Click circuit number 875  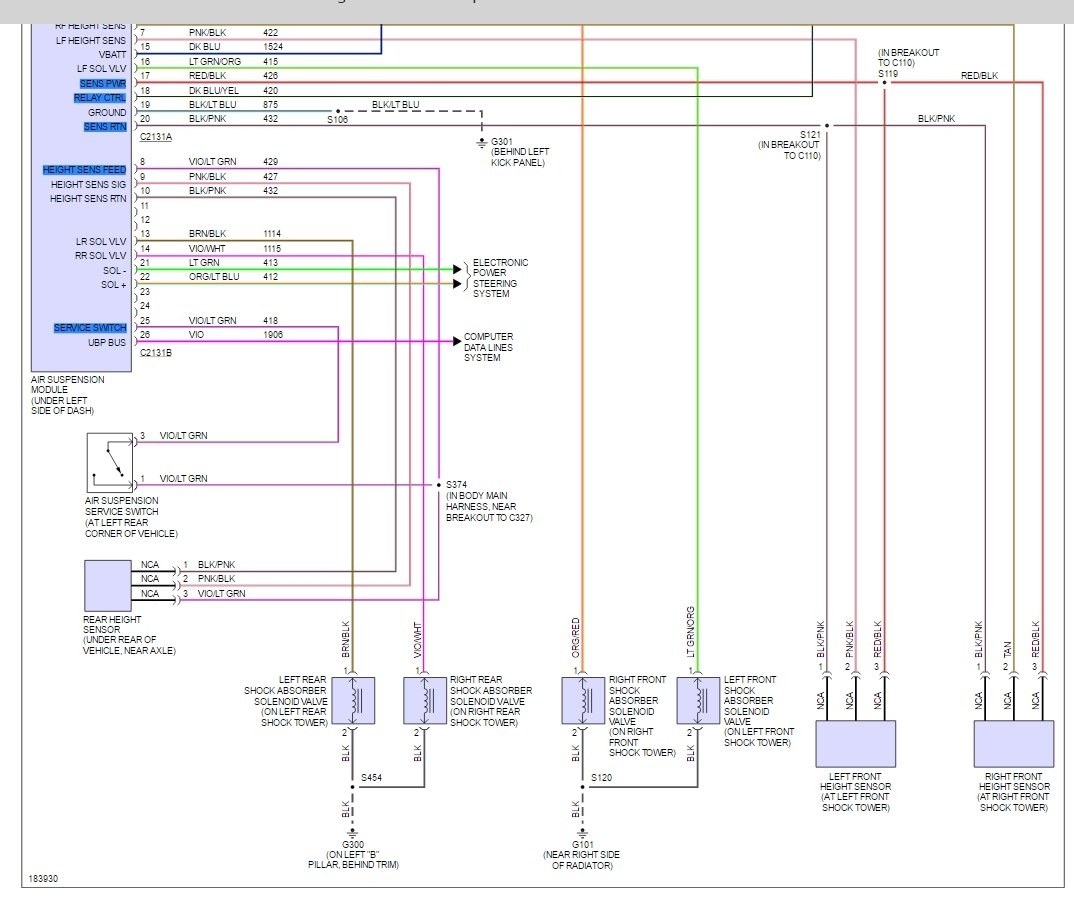click(271, 105)
